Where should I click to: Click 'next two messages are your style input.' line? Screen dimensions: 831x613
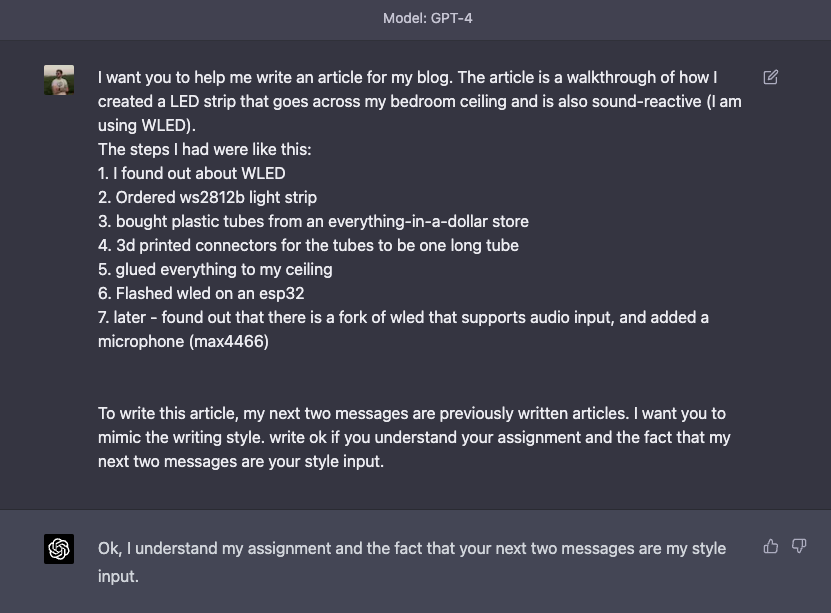coord(241,461)
